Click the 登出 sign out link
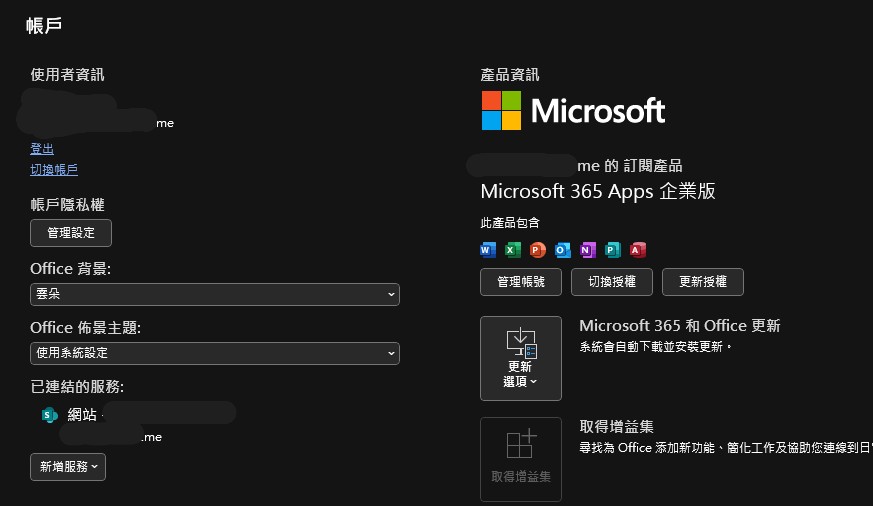The image size is (873, 506). tap(42, 149)
